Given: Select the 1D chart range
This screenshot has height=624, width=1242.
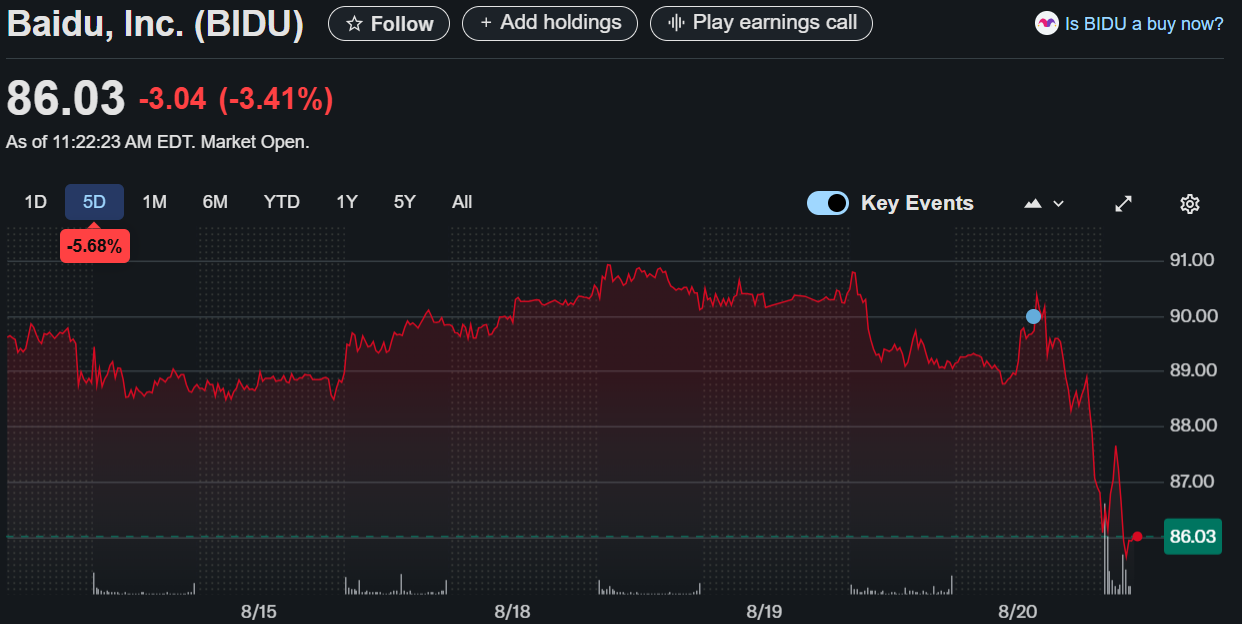Looking at the screenshot, I should pyautogui.click(x=36, y=202).
